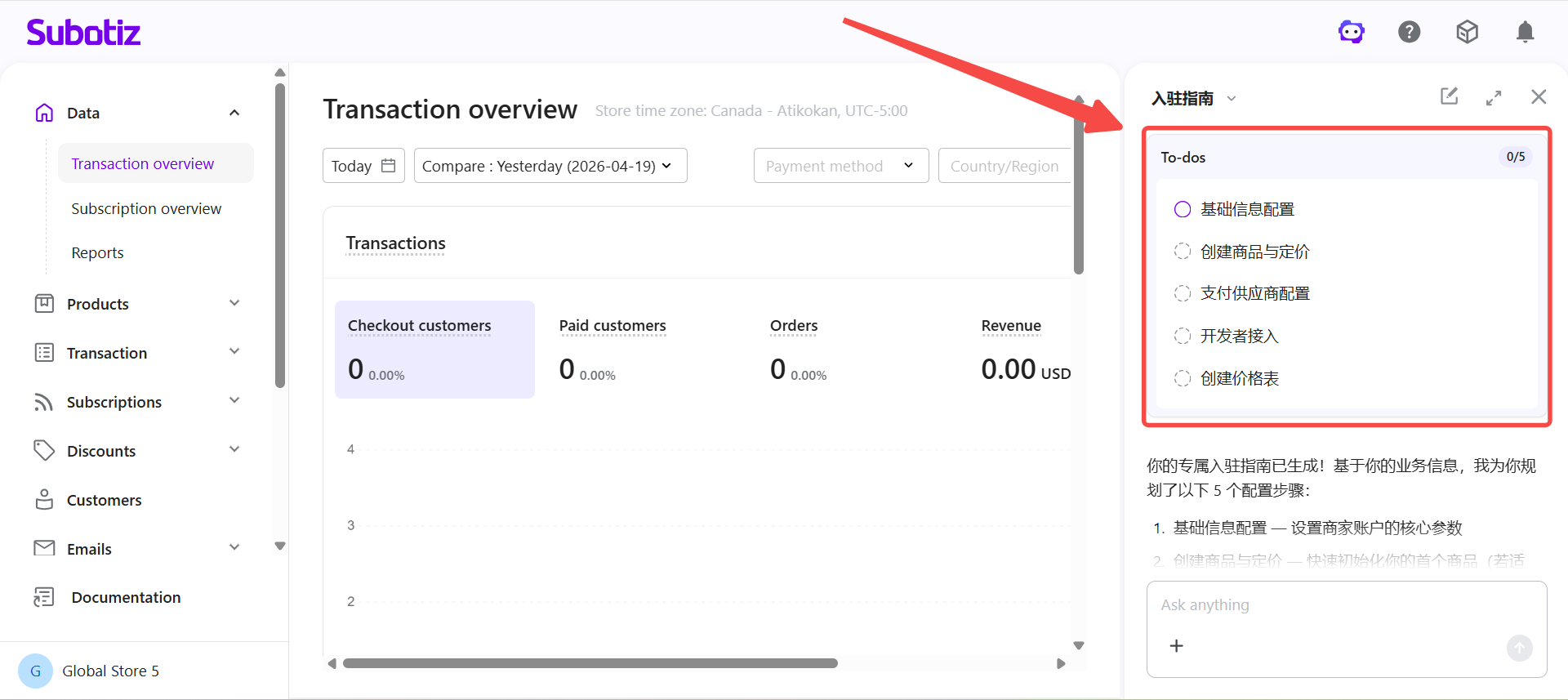This screenshot has height=700, width=1568.
Task: Select the 创建商品与定价 to-do item
Action: coord(1254,252)
